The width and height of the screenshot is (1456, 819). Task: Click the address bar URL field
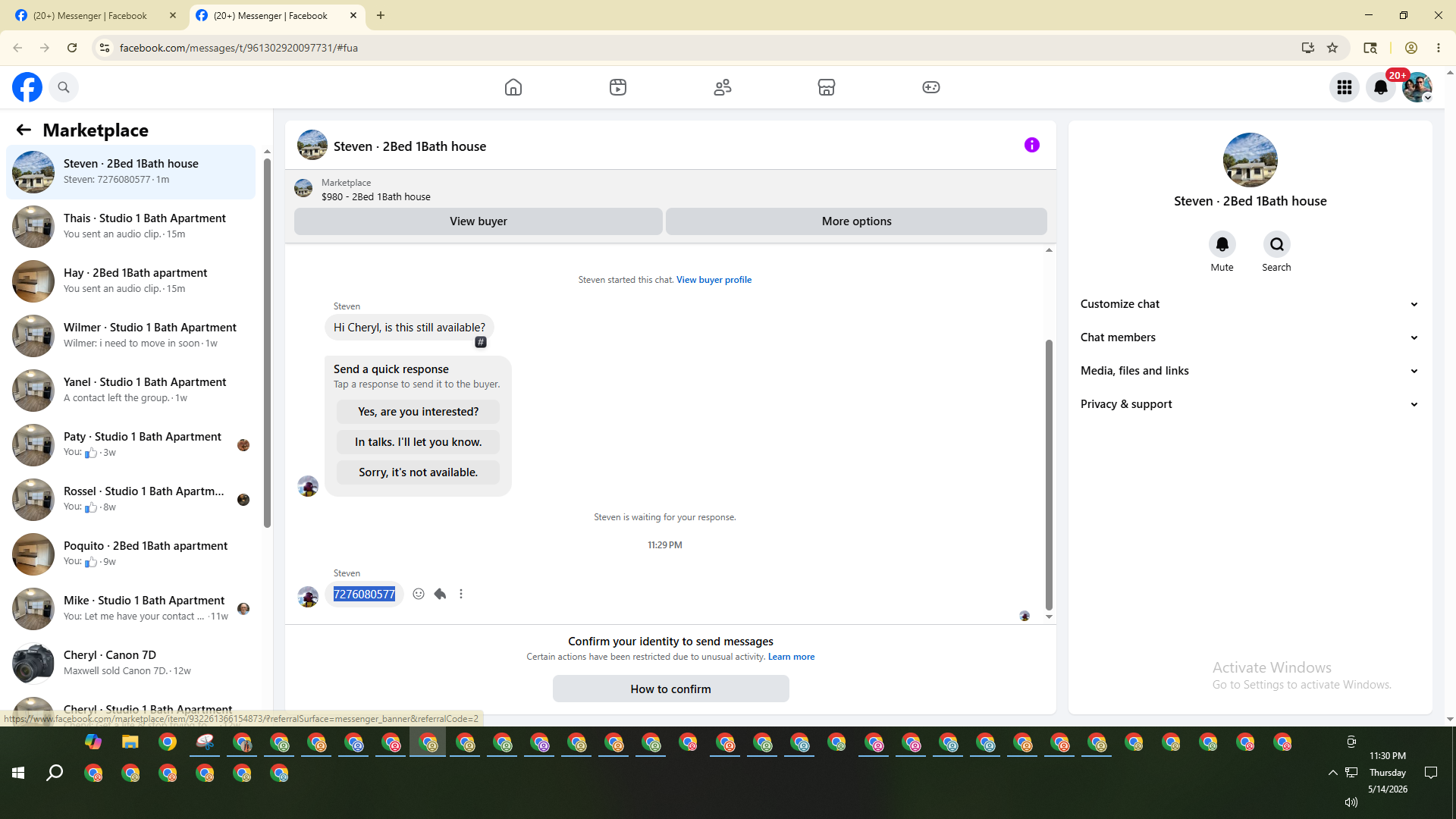click(704, 48)
